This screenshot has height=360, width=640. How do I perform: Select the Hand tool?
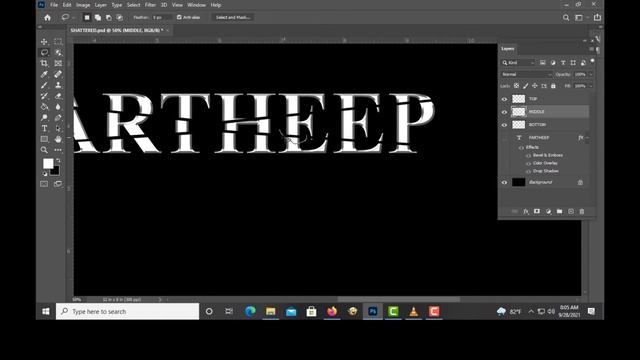click(x=58, y=139)
